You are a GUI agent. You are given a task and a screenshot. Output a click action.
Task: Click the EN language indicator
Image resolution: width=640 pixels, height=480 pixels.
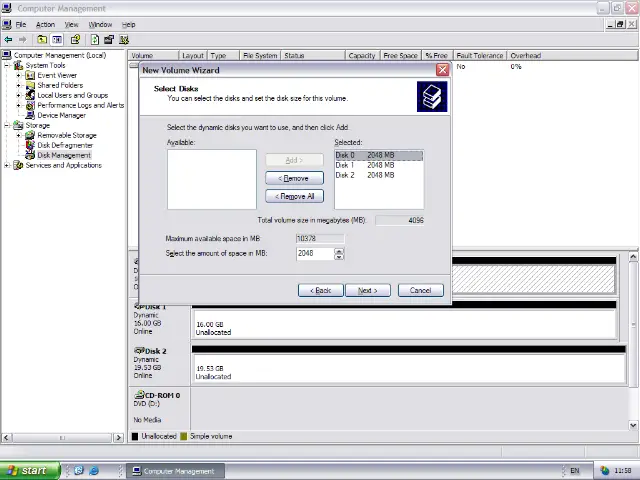tap(574, 471)
